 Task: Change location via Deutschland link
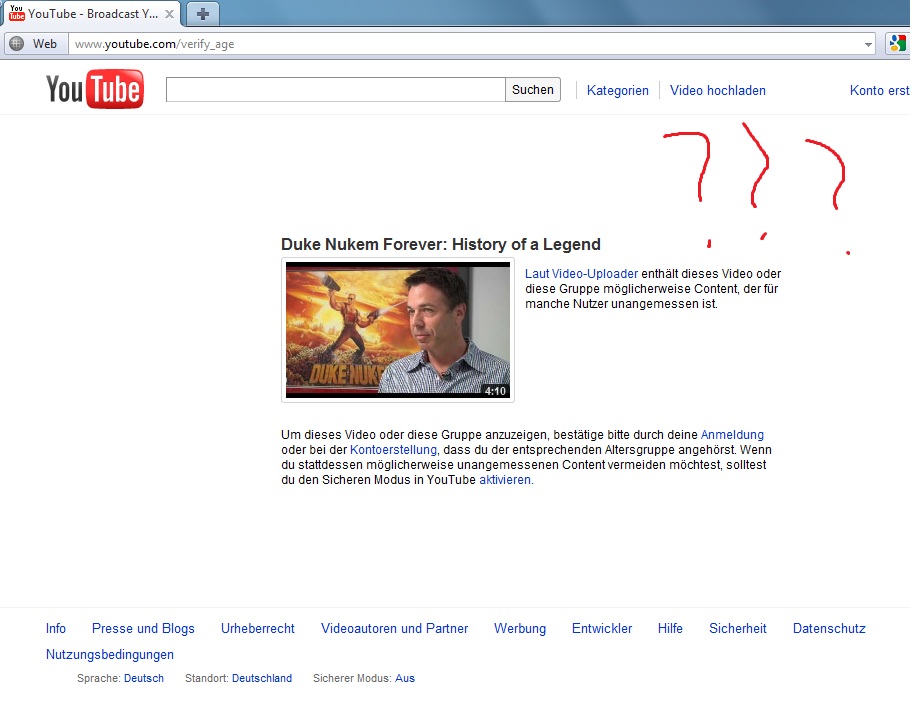coord(262,678)
